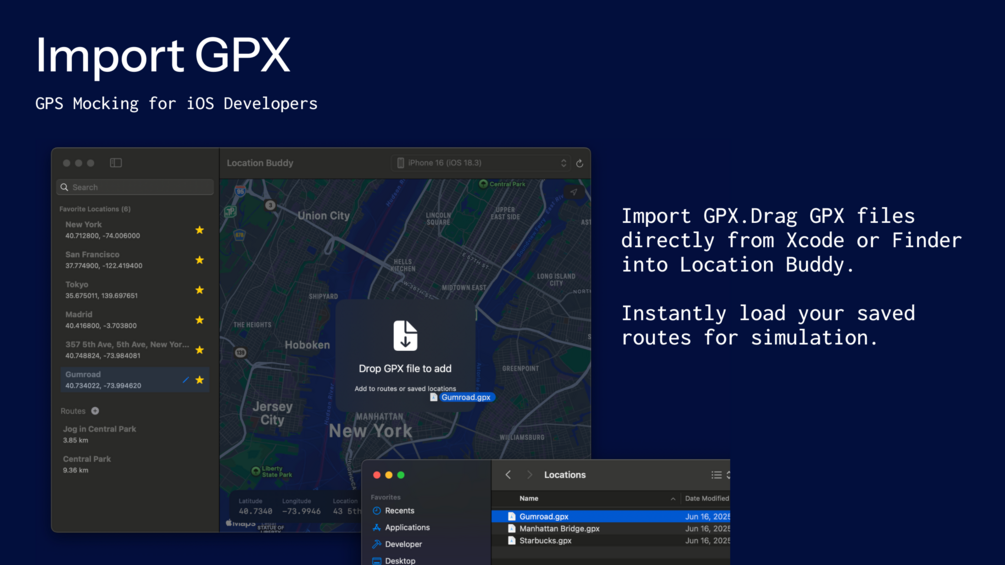1005x565 pixels.
Task: Click the dragged Gumroad.gpx file badge
Action: (x=461, y=397)
